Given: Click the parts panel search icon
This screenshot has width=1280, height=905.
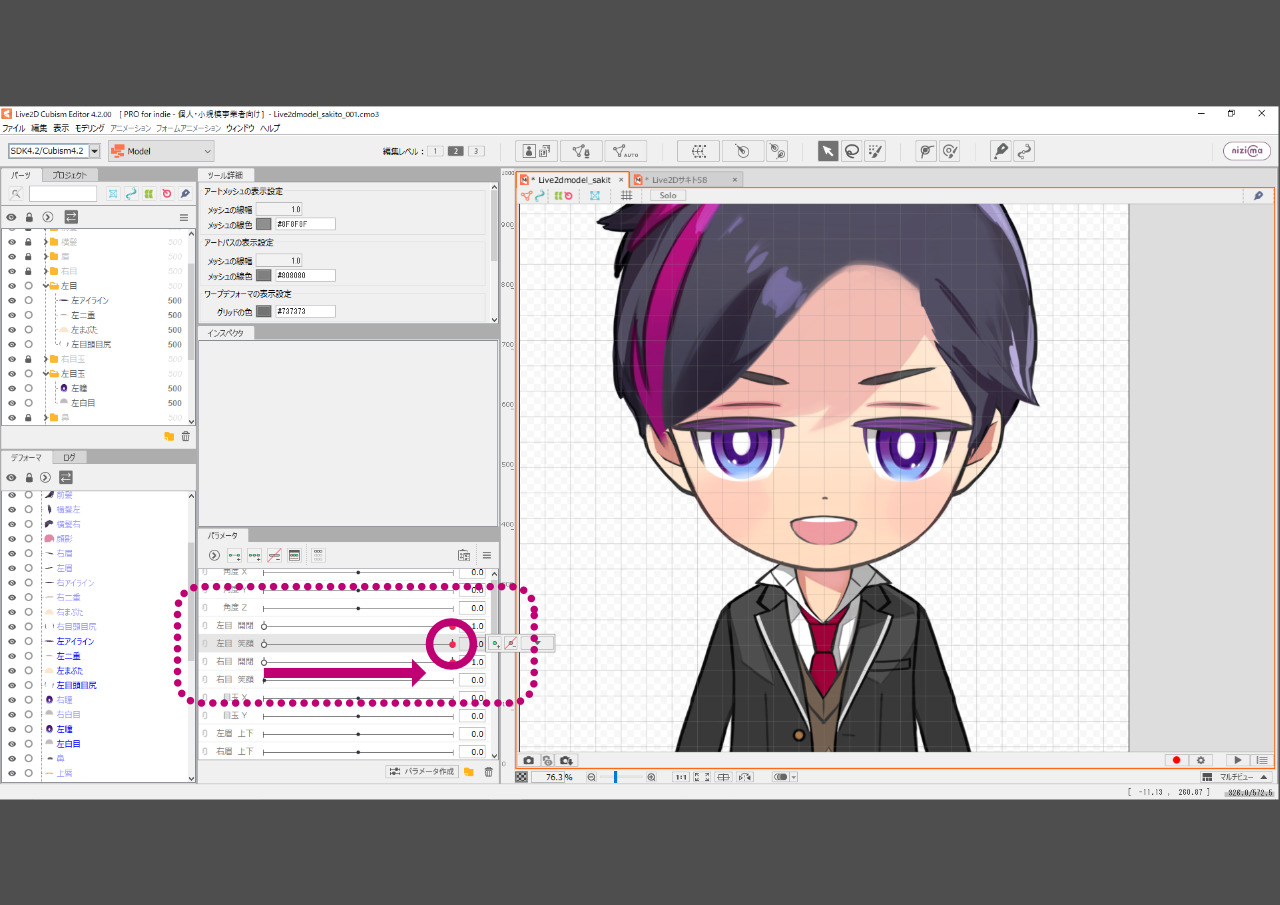Looking at the screenshot, I should pyautogui.click(x=16, y=193).
